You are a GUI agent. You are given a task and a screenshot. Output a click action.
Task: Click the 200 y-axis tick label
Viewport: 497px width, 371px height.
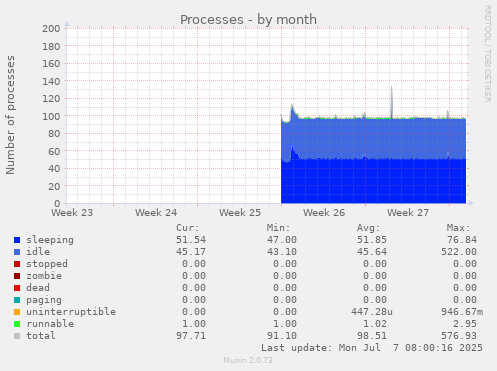[51, 29]
